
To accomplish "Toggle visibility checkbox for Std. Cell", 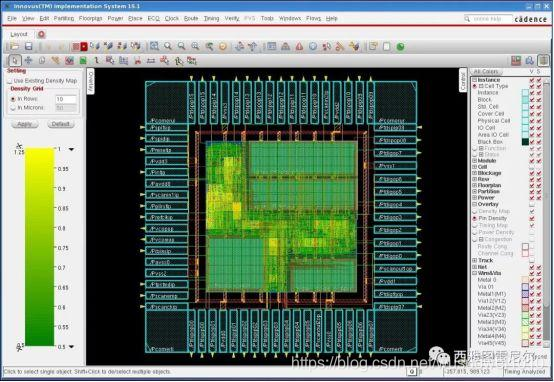I will click(x=532, y=107).
